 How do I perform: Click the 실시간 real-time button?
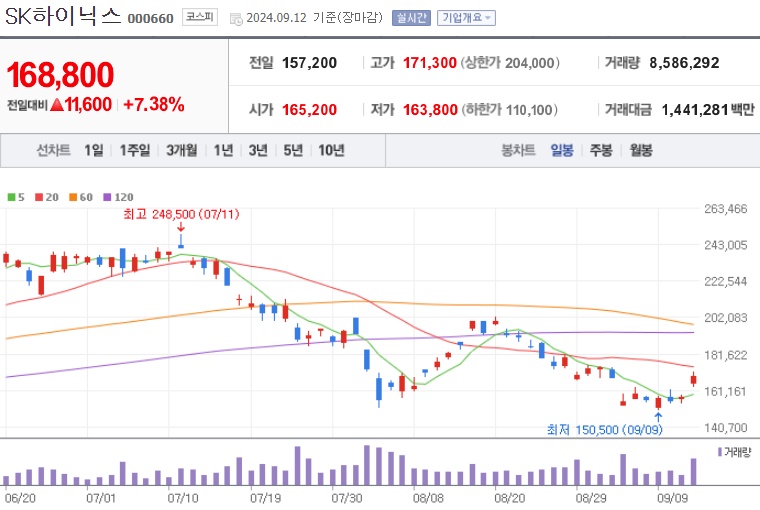[411, 18]
